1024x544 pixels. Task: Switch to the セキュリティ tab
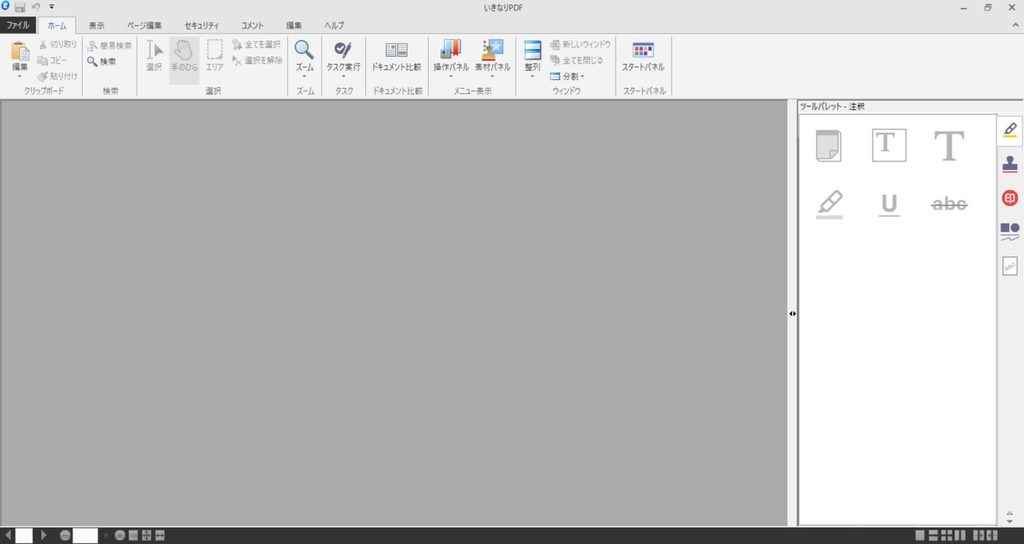click(x=202, y=25)
